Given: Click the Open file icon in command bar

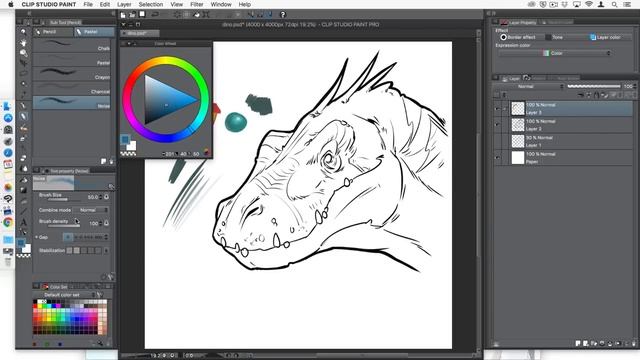Looking at the screenshot, I should (x=132, y=15).
